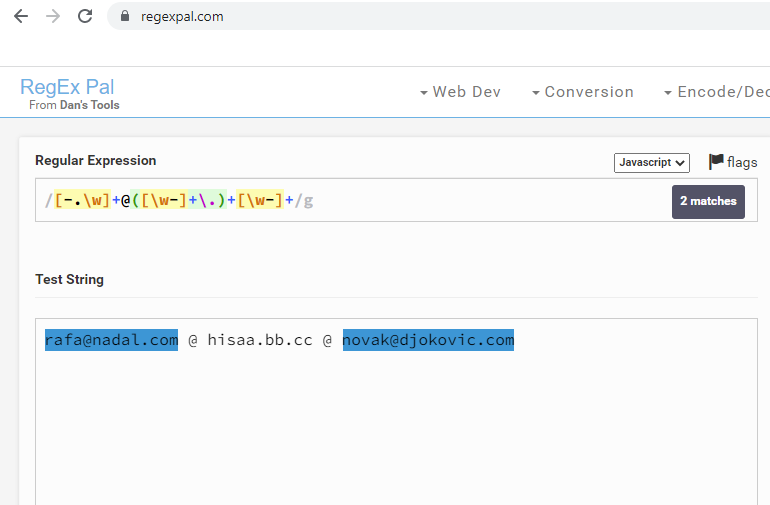Open the Javascript flavor dropdown
Image resolution: width=770 pixels, height=505 pixels.
pos(652,163)
